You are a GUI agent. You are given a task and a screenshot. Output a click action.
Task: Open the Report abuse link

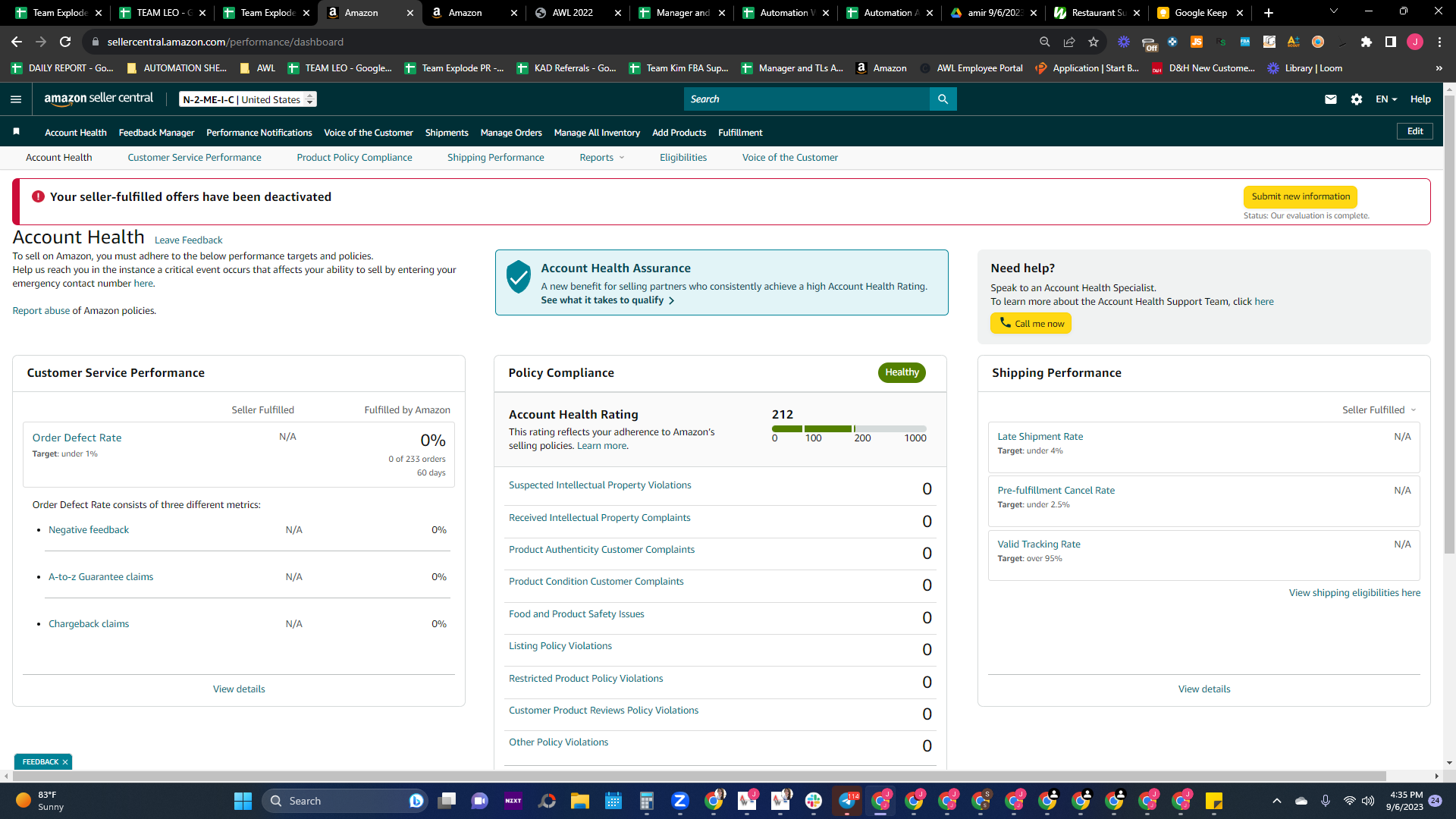pos(41,311)
